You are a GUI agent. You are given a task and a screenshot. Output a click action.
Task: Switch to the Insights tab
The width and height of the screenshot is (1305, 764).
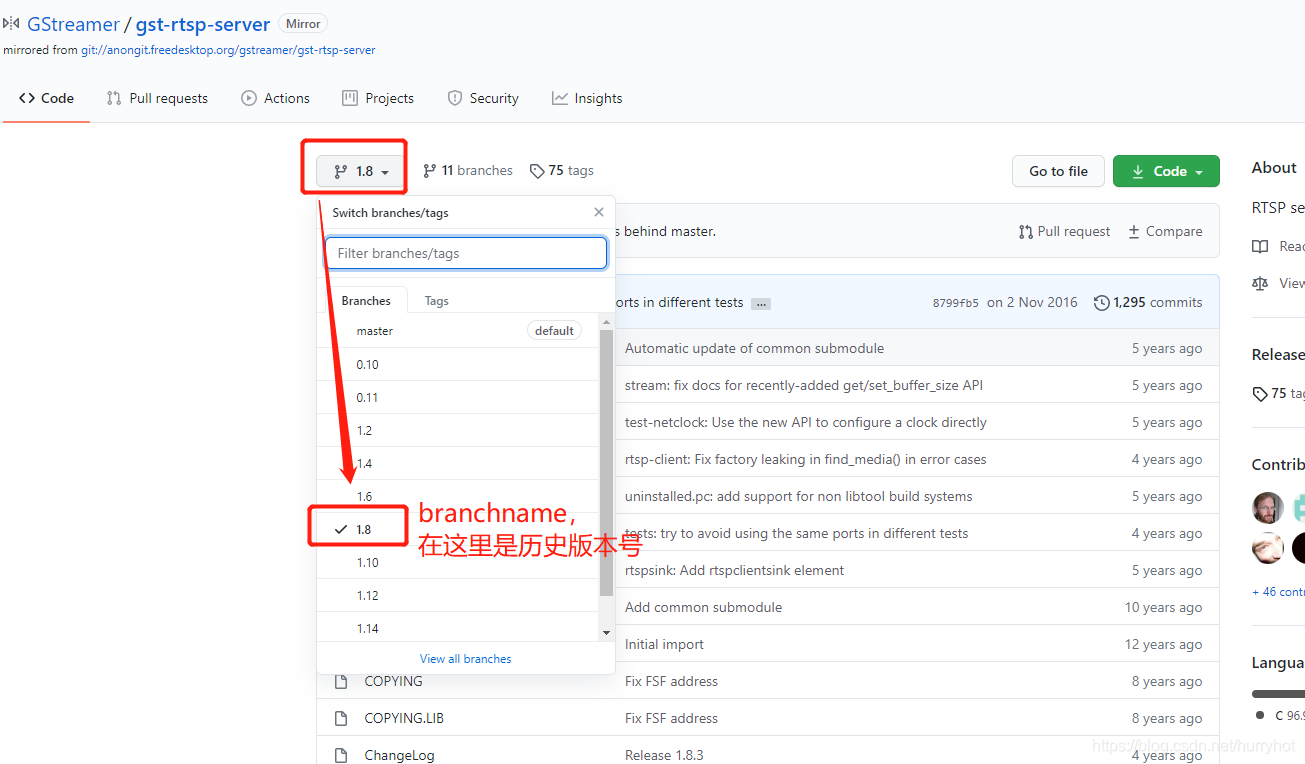587,98
